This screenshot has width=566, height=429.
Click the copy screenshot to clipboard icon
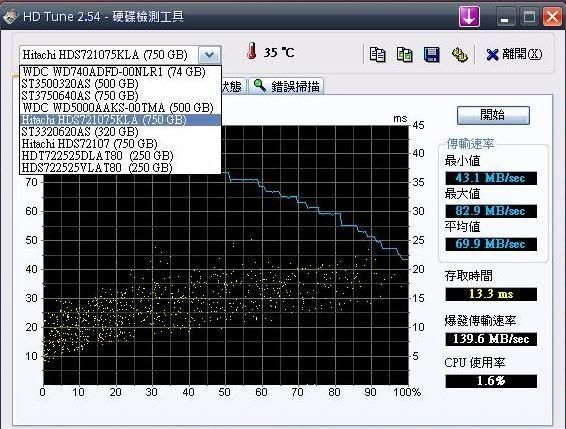[x=404, y=55]
